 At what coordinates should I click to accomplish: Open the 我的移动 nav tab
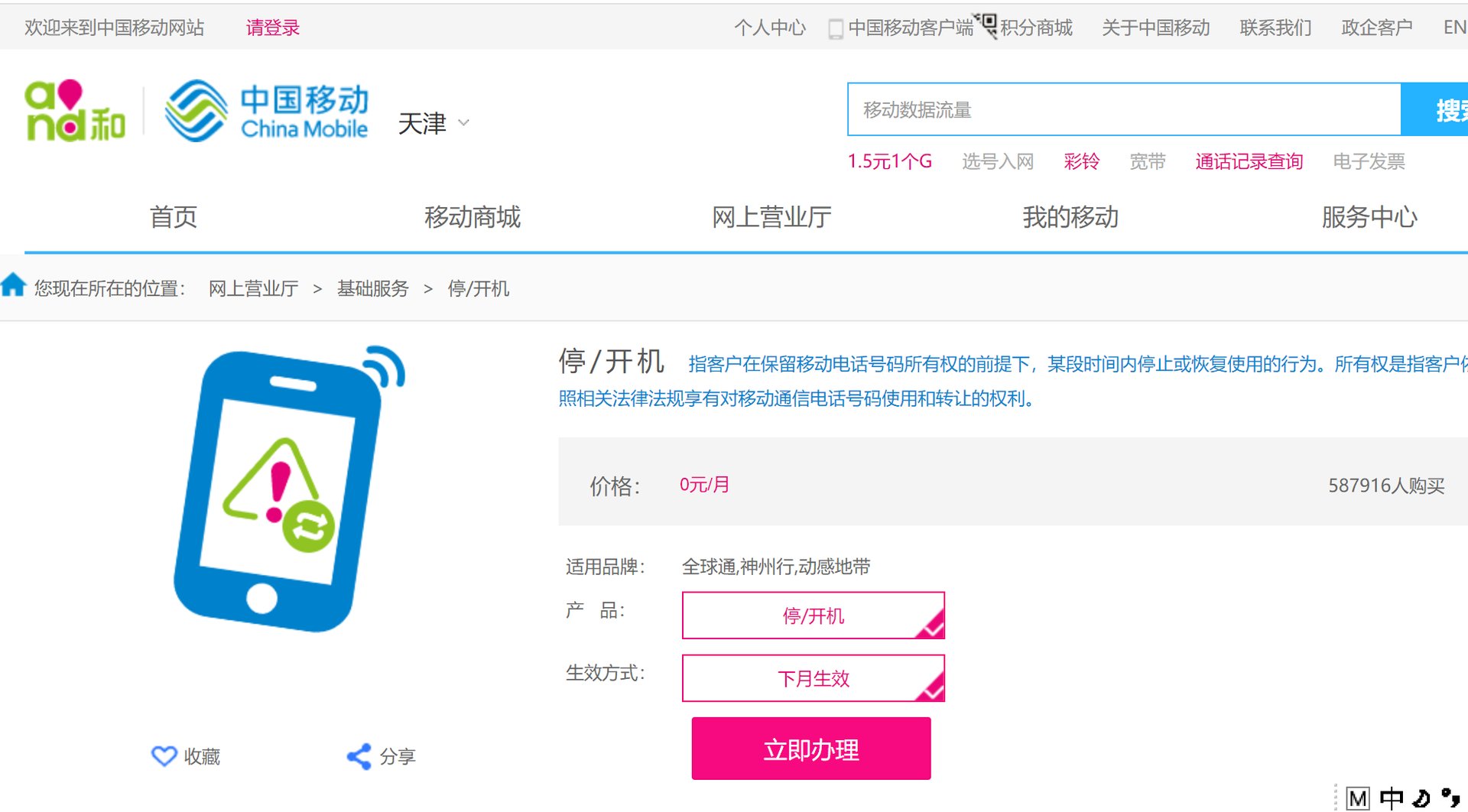pyautogui.click(x=1070, y=217)
